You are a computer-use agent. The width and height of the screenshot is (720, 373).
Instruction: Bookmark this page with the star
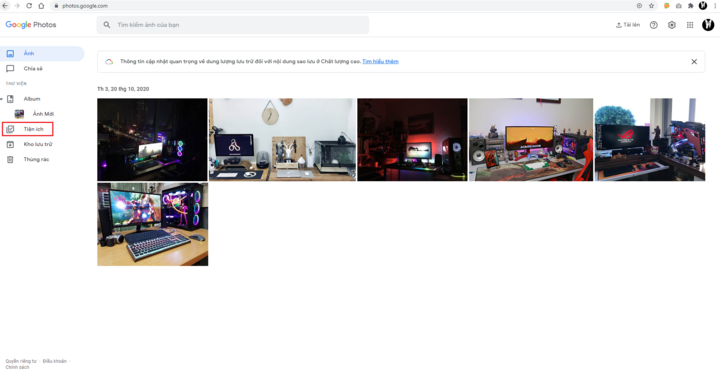(x=651, y=6)
